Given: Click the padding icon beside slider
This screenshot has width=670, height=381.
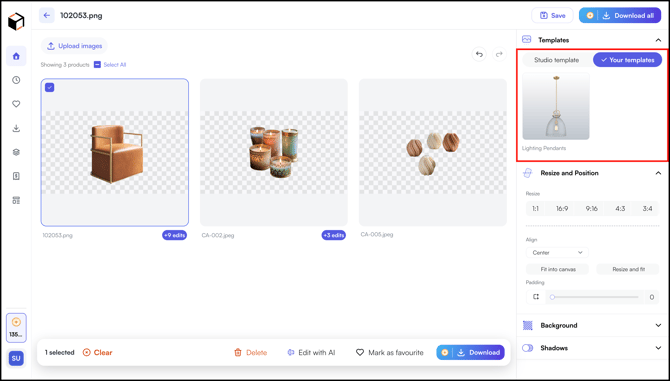Looking at the screenshot, I should coord(536,297).
